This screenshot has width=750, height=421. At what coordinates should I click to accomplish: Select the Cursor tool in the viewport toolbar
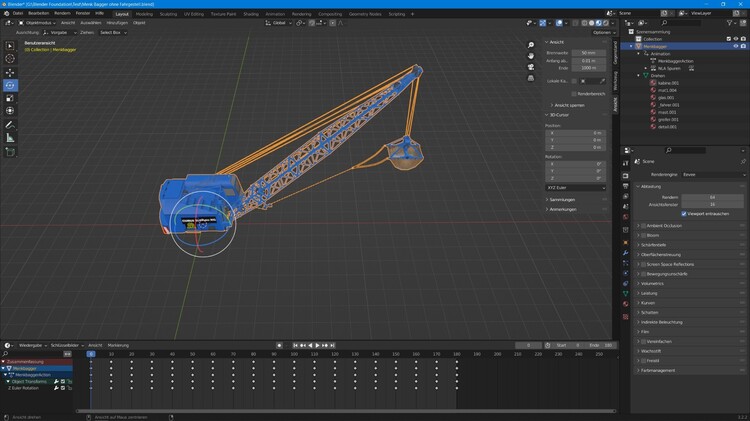click(11, 59)
